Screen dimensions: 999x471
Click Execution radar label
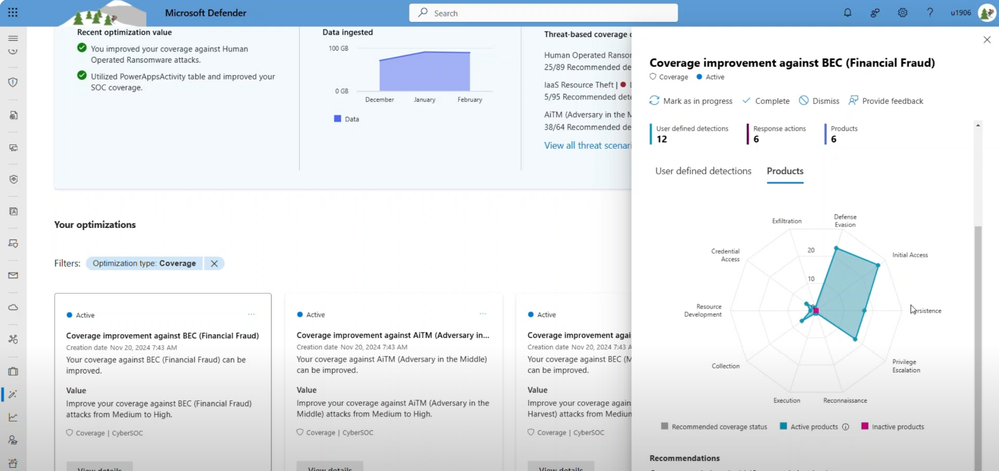pyautogui.click(x=787, y=400)
